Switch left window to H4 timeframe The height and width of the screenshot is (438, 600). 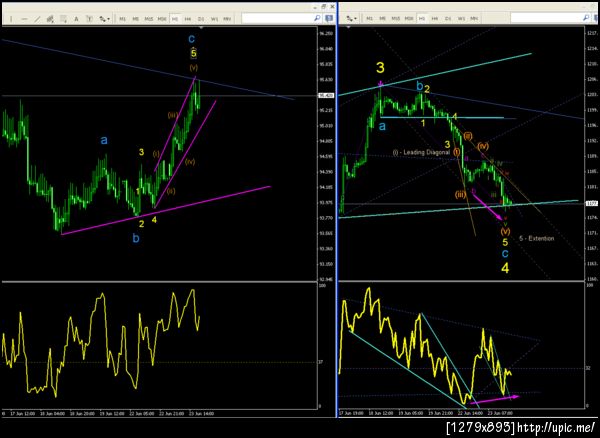[188, 18]
